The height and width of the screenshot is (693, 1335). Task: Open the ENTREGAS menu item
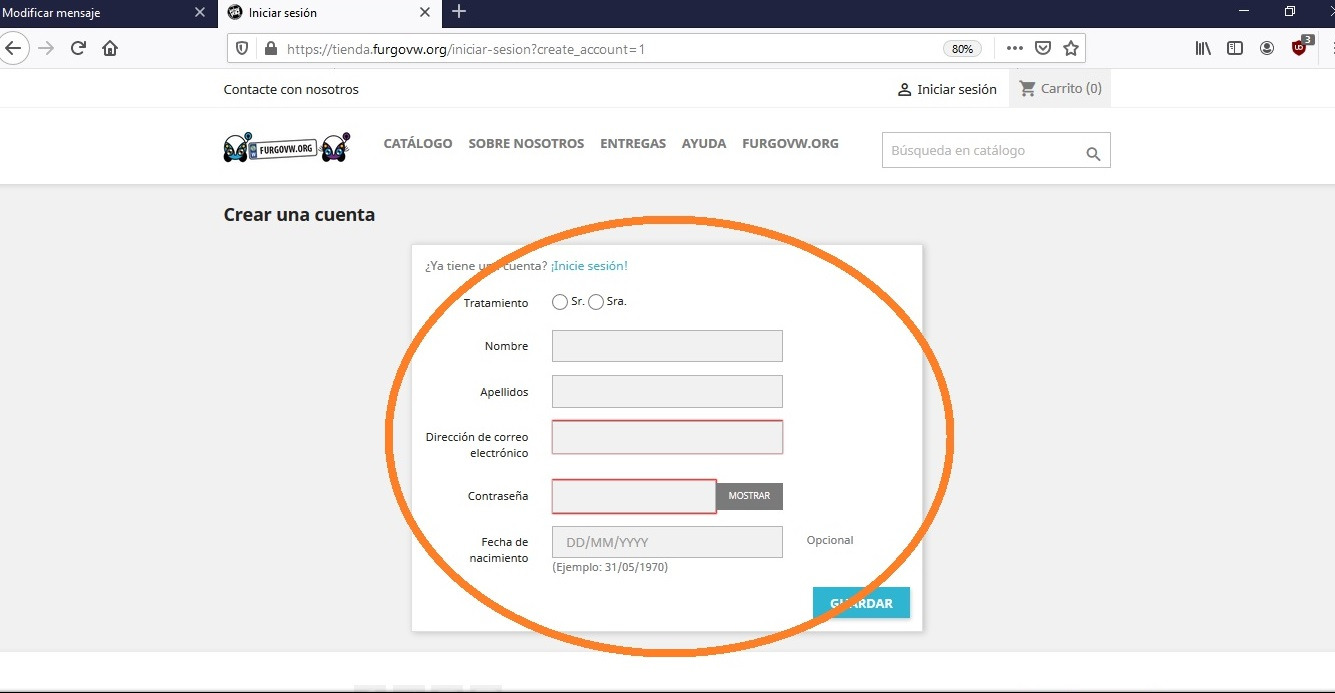[633, 143]
